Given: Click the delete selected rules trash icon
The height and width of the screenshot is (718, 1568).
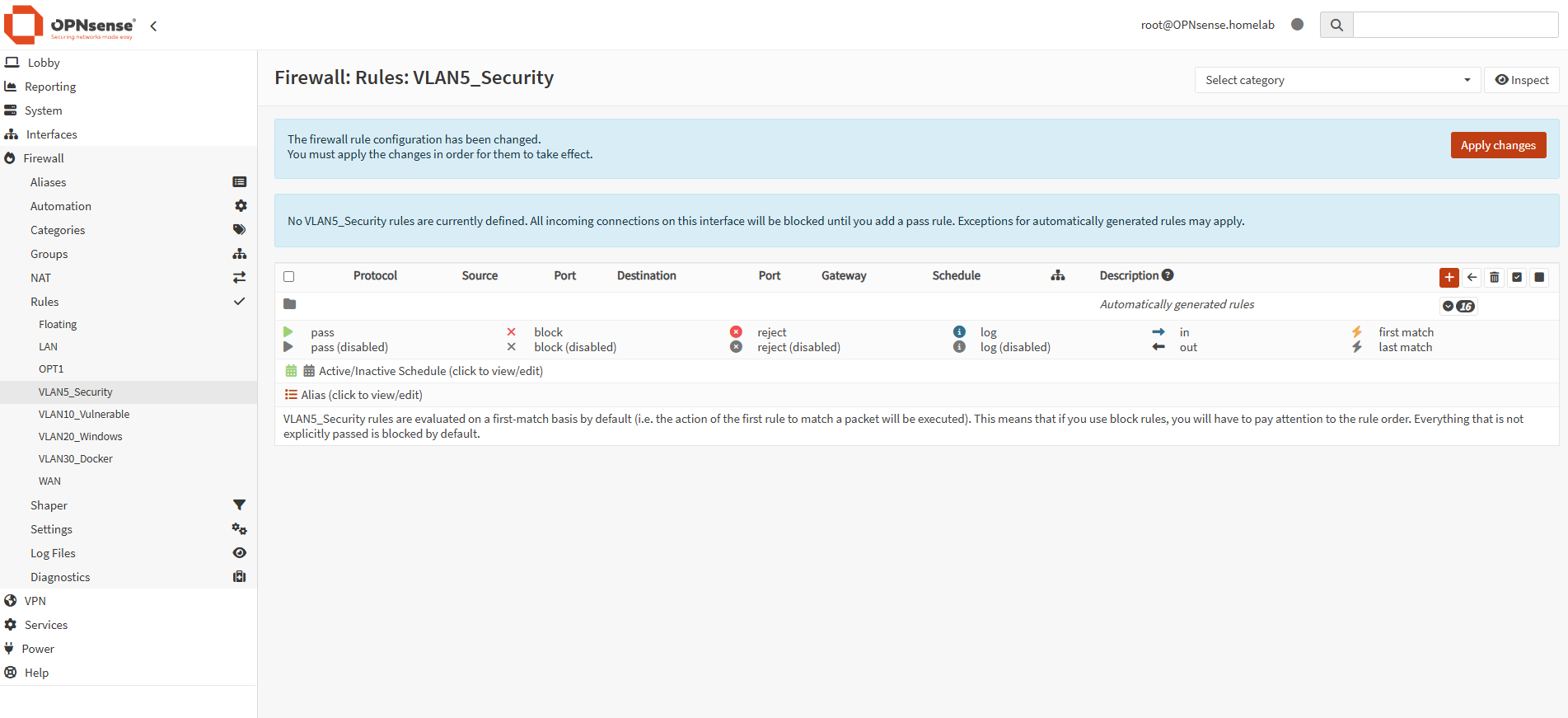Looking at the screenshot, I should click(x=1494, y=277).
